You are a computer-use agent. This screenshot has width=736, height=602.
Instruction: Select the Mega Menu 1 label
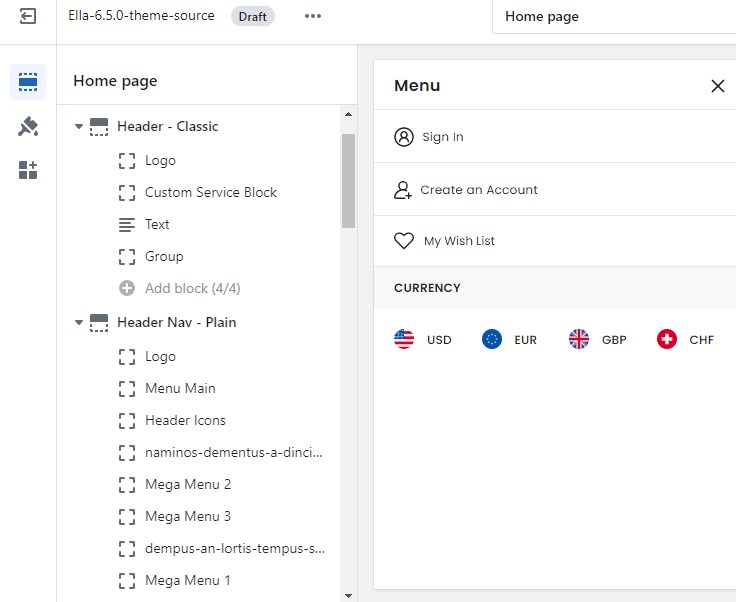[188, 580]
